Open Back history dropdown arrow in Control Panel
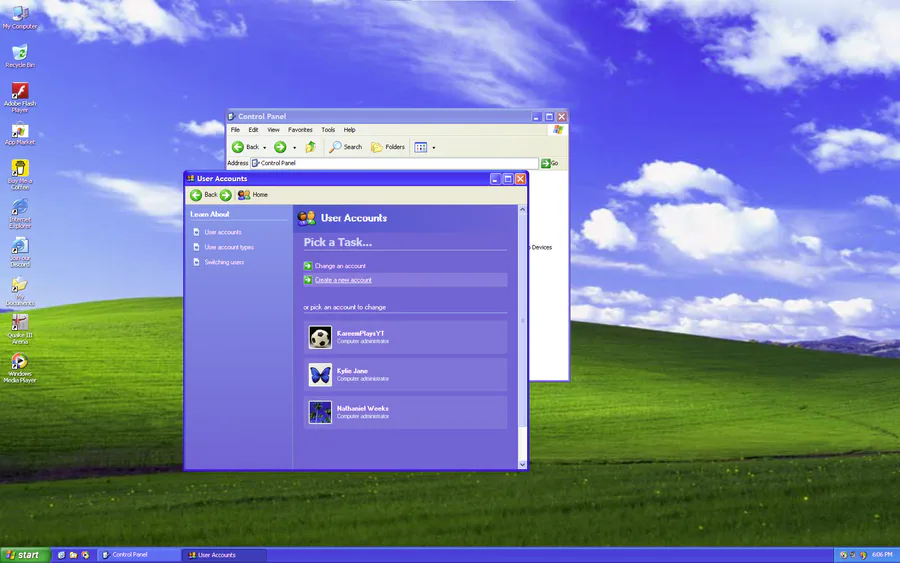The height and width of the screenshot is (563, 900). pos(265,148)
